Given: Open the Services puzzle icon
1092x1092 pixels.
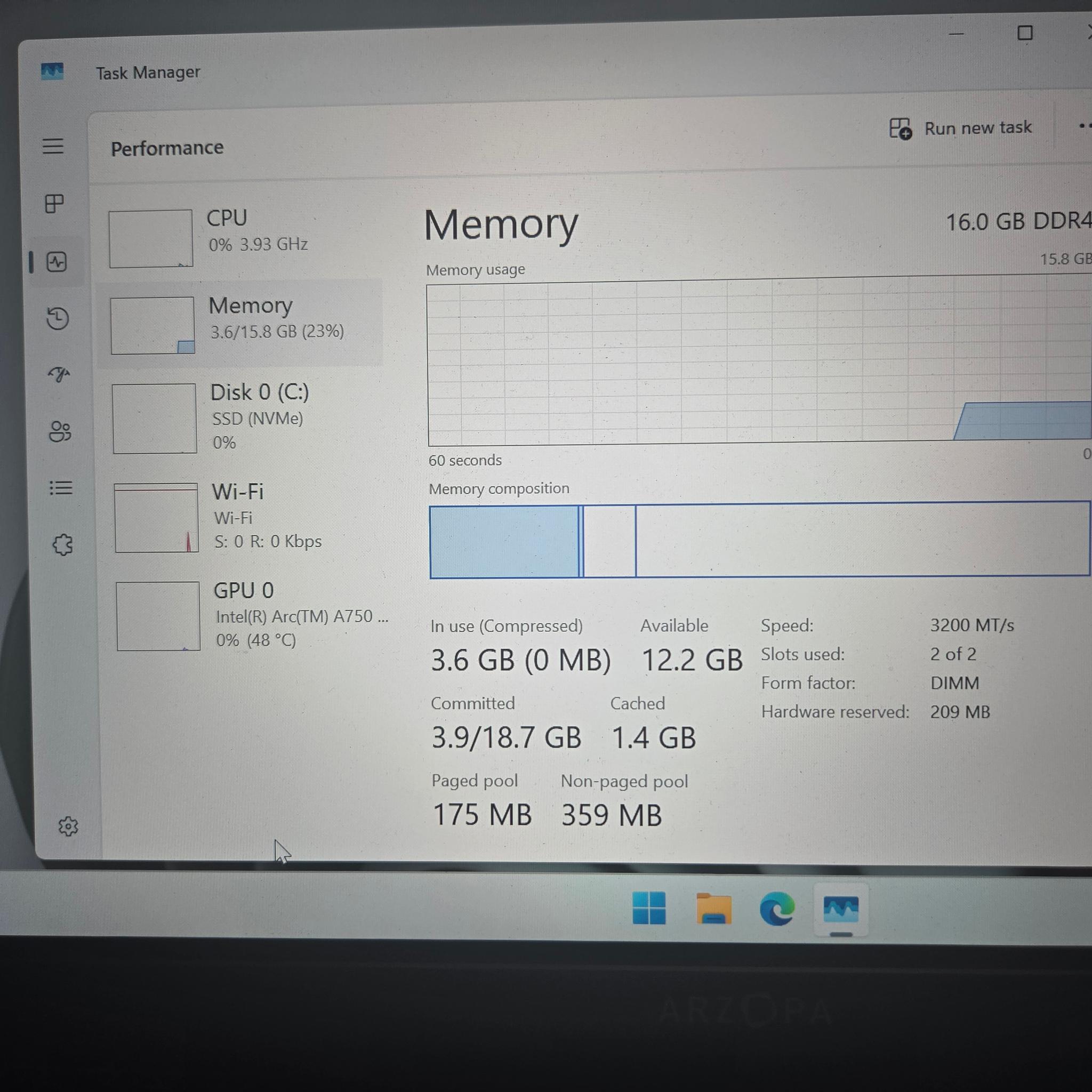Looking at the screenshot, I should [x=63, y=545].
